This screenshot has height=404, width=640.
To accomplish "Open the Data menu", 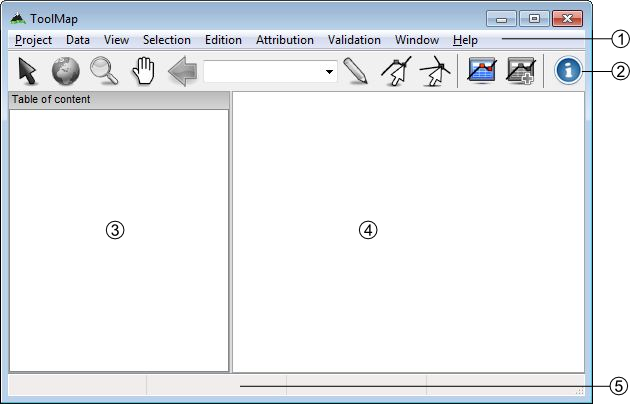I will point(78,40).
